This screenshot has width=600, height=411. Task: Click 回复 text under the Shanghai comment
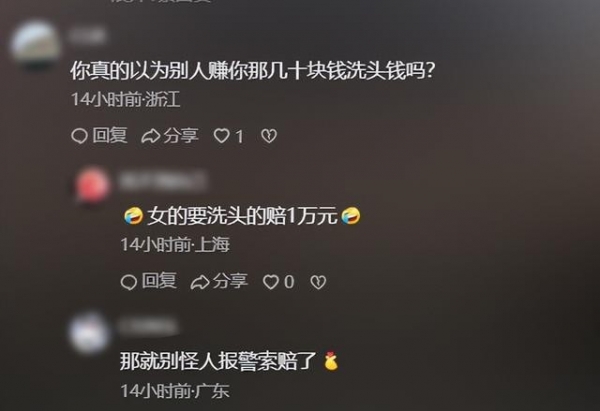pos(159,282)
